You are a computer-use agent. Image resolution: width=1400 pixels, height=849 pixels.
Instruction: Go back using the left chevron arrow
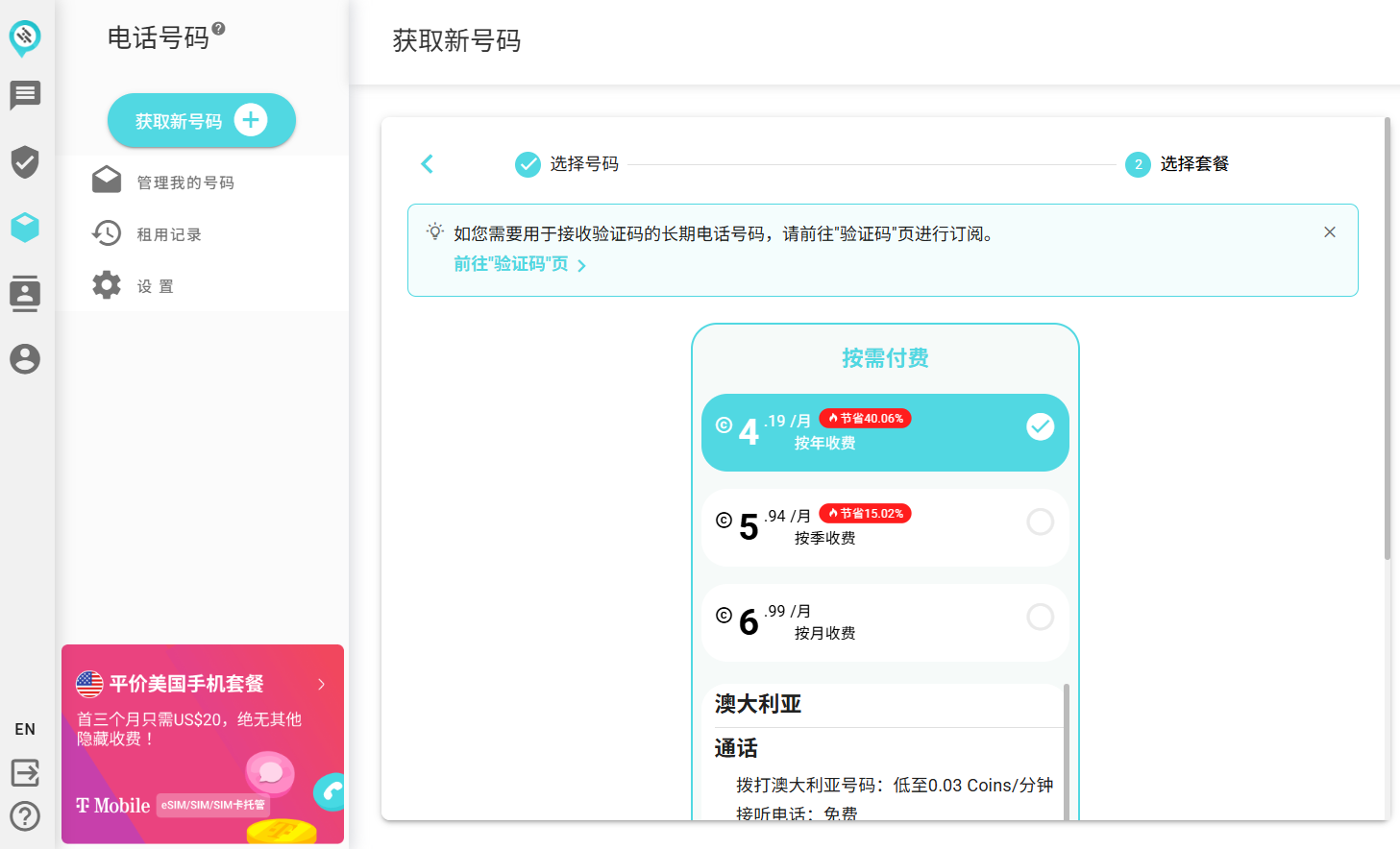[428, 164]
